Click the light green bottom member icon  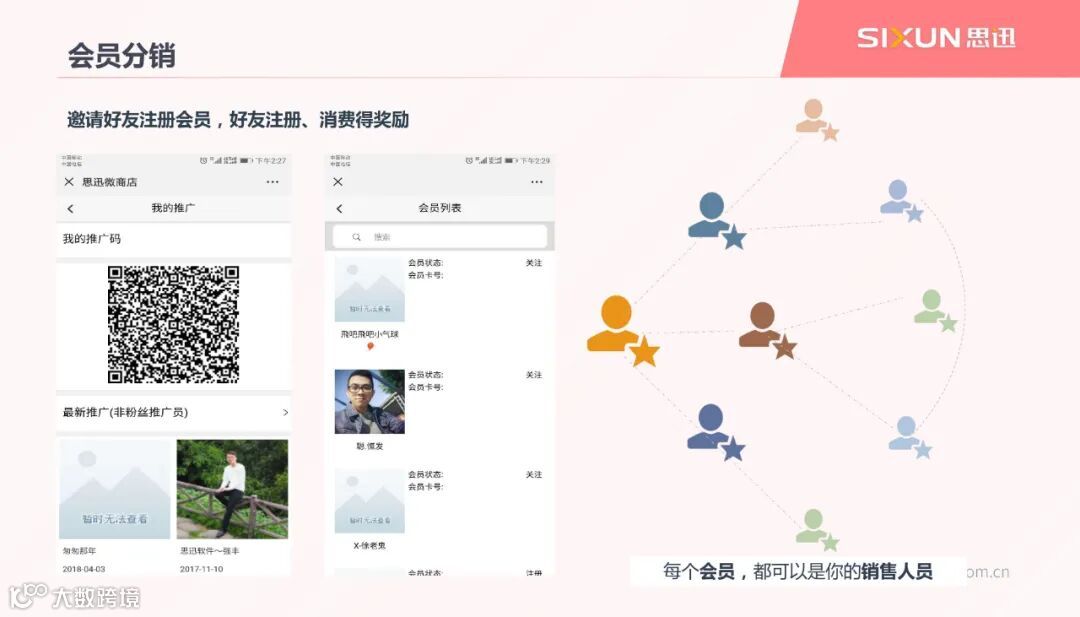817,530
